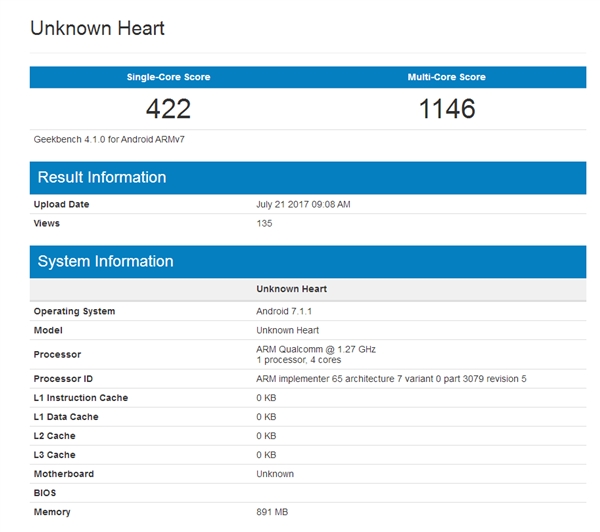600x532 pixels.
Task: Click the BIOS row label
Action: click(x=46, y=493)
